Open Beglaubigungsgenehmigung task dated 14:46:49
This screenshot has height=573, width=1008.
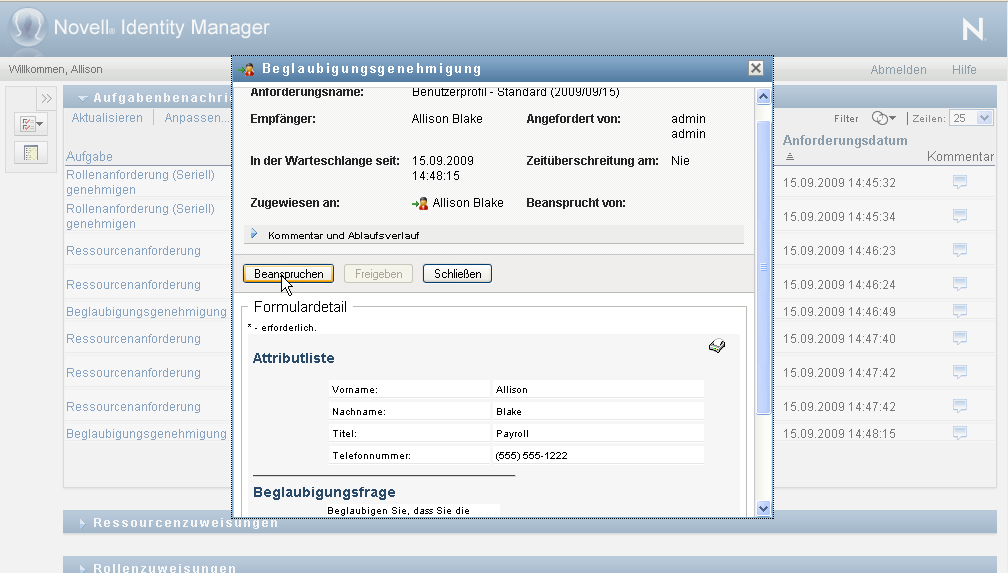(147, 312)
